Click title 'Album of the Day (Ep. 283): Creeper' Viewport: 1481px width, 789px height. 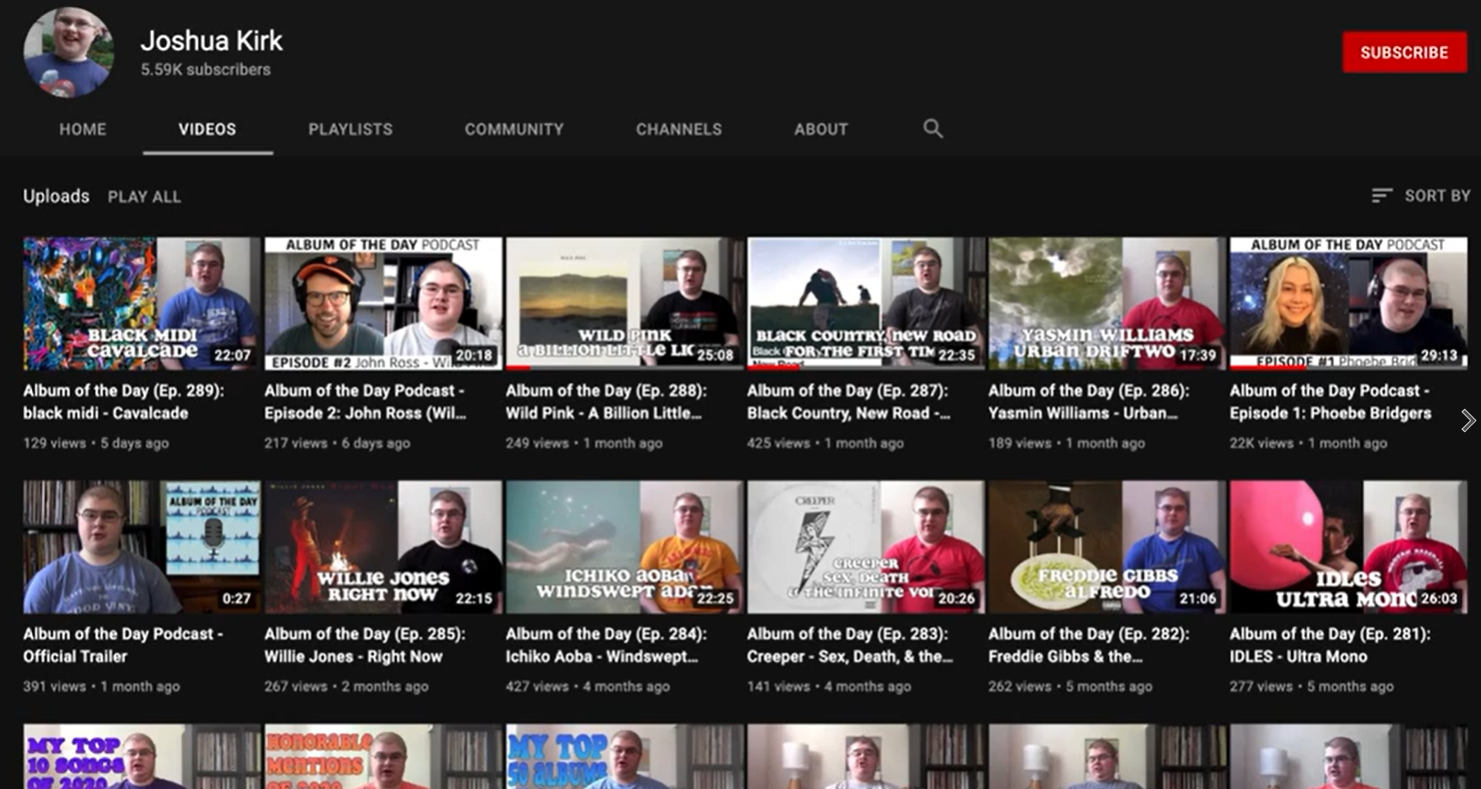850,645
